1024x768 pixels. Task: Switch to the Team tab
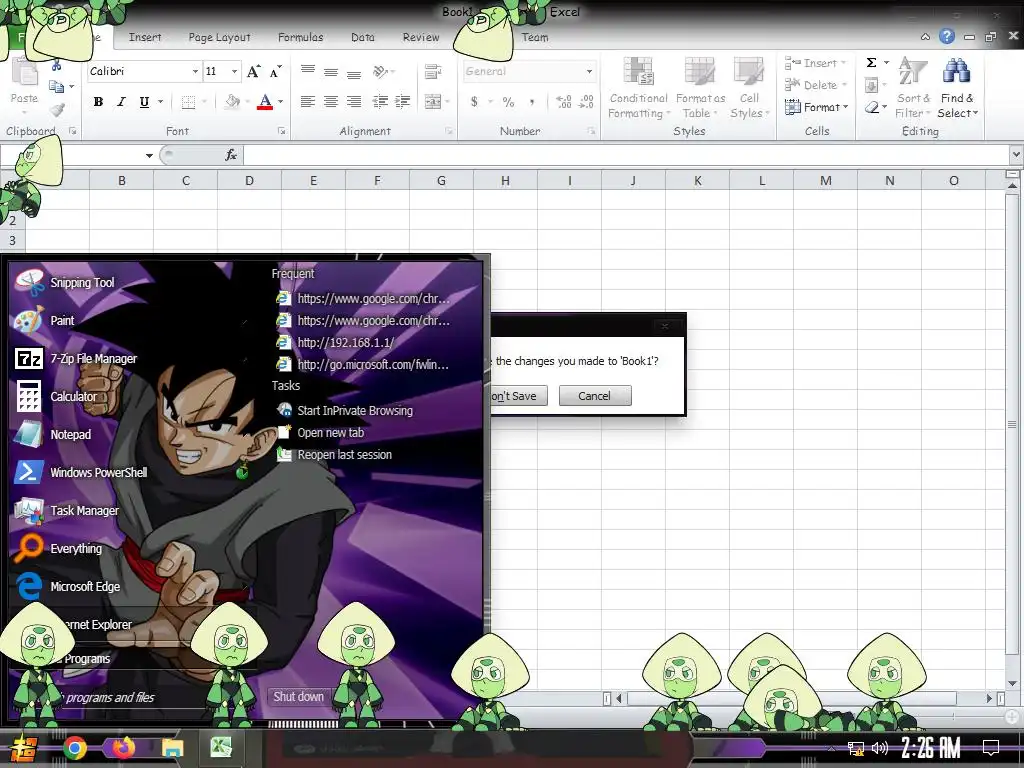coord(535,37)
